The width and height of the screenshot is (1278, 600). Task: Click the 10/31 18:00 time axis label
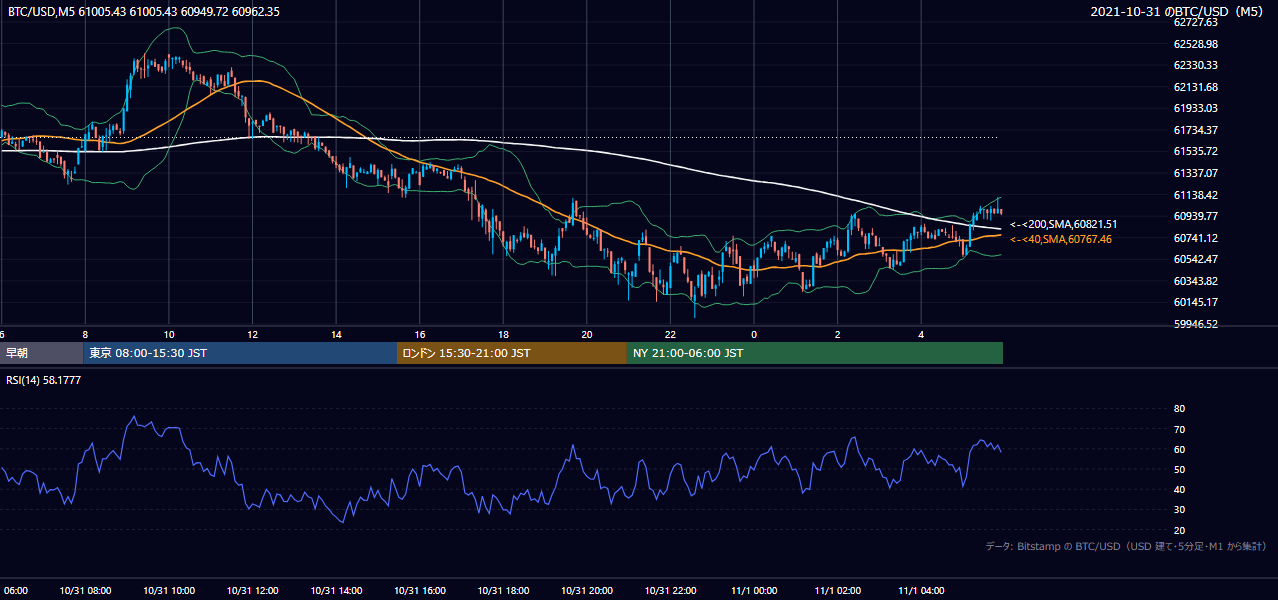coord(503,590)
